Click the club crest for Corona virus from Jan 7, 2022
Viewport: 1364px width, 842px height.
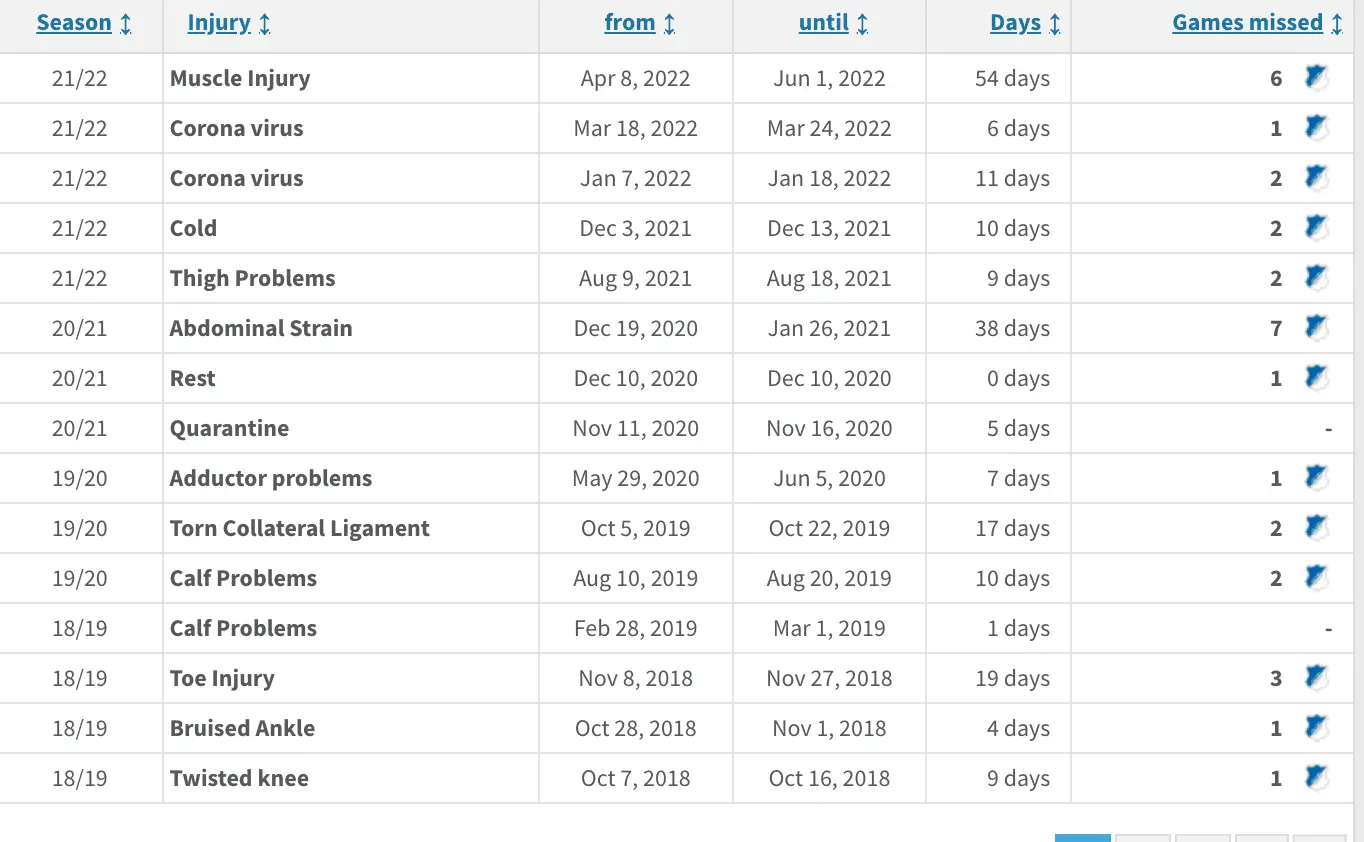click(x=1316, y=178)
